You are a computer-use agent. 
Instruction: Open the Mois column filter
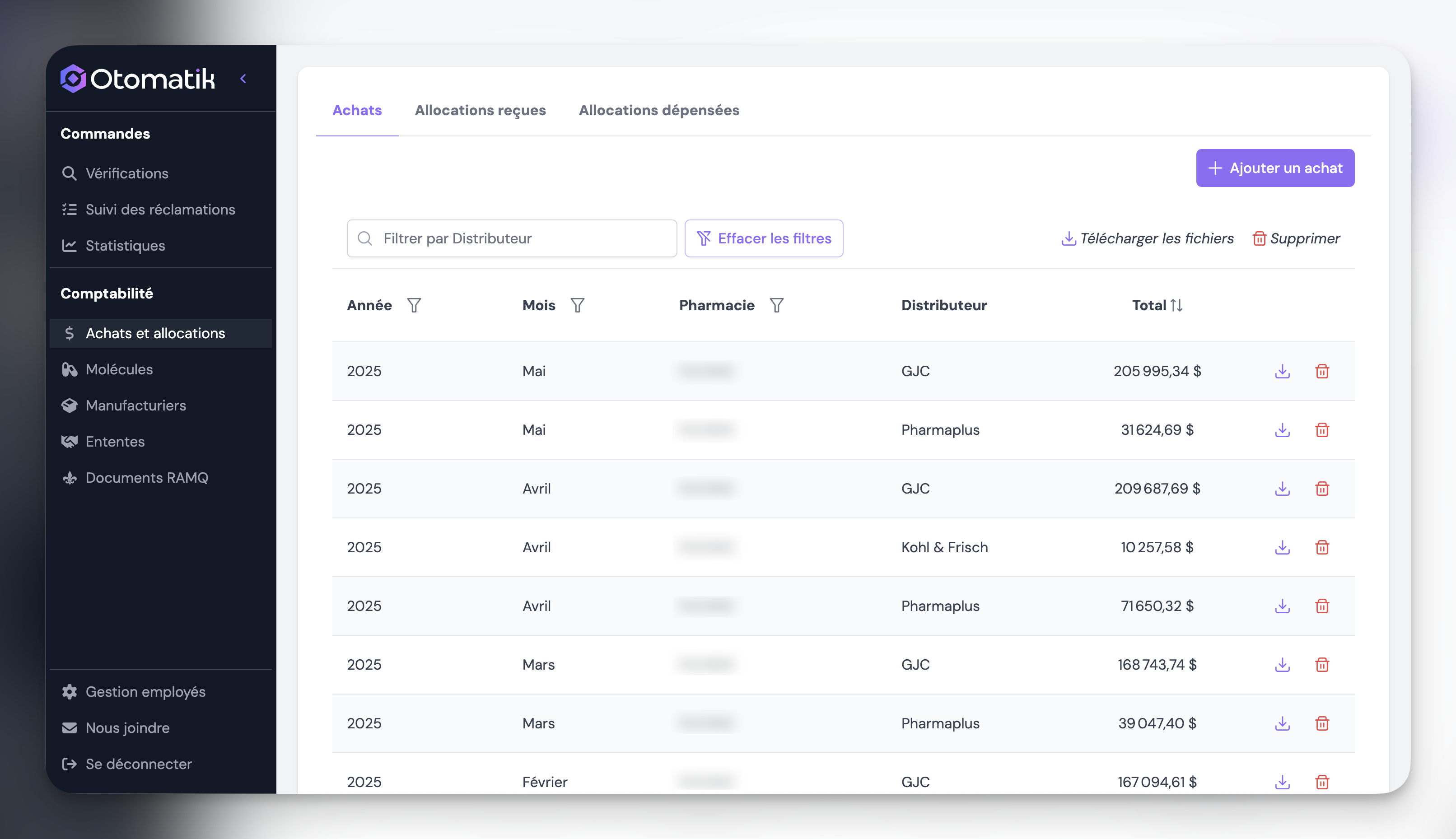click(577, 305)
